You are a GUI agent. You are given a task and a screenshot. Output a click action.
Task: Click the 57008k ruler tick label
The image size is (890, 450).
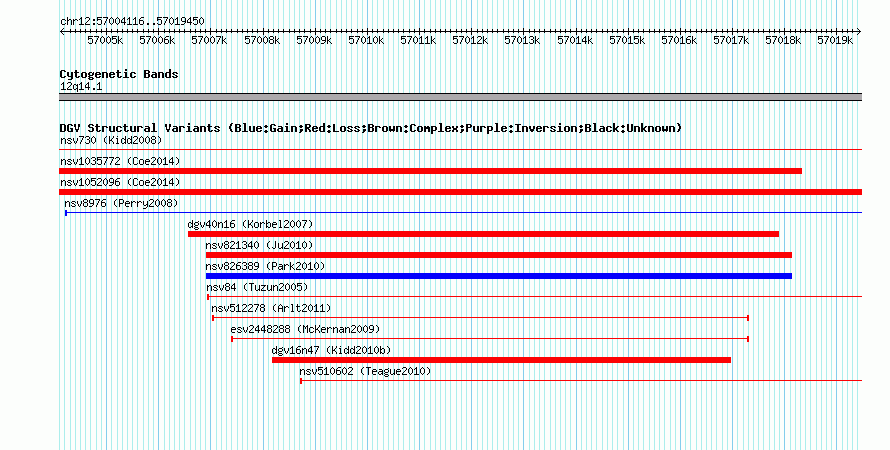(262, 40)
